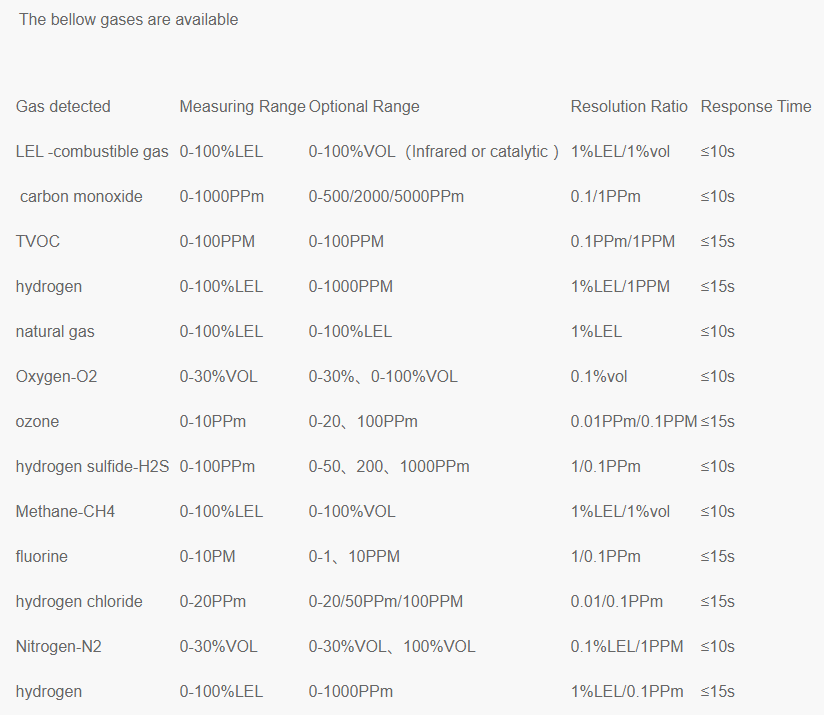This screenshot has height=715, width=824.
Task: Click the 'Measuring Range' column header
Action: pos(242,106)
